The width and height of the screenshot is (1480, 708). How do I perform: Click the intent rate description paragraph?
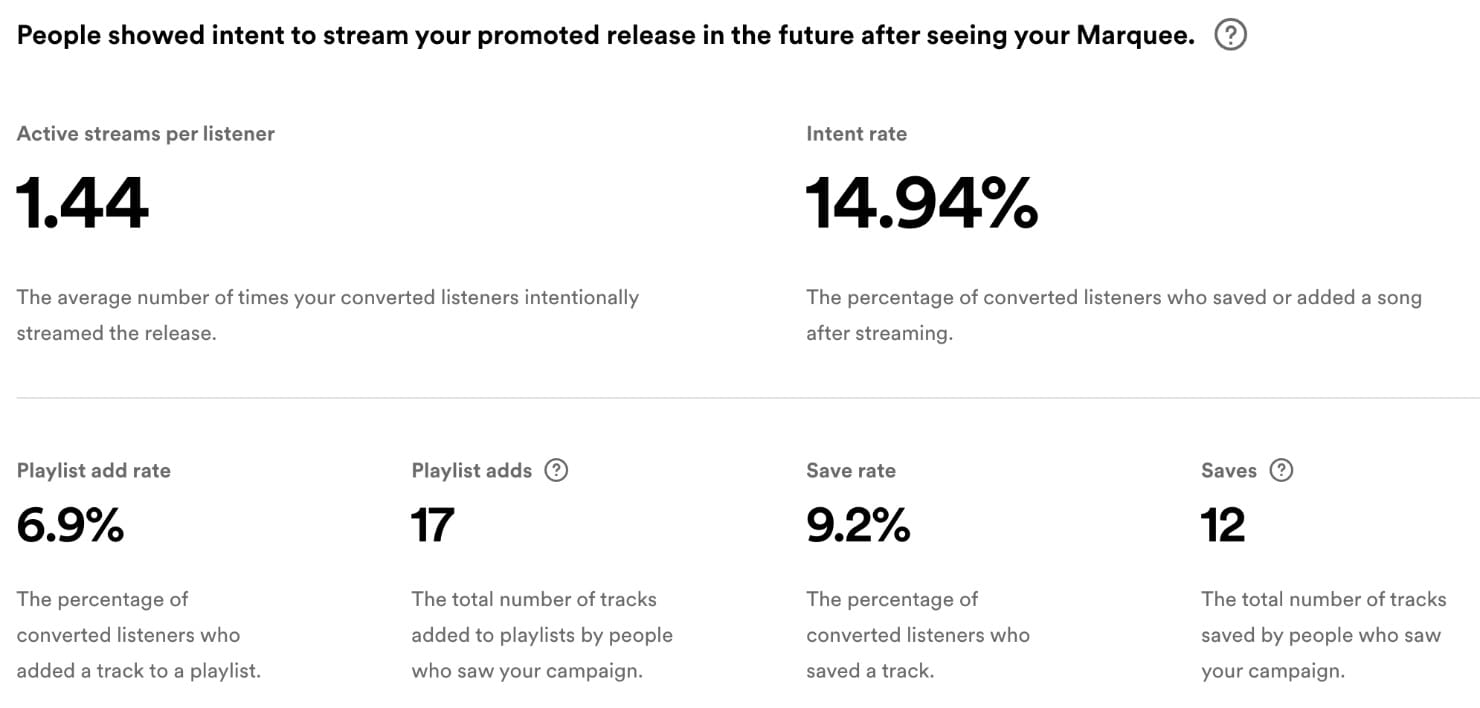pos(1113,315)
